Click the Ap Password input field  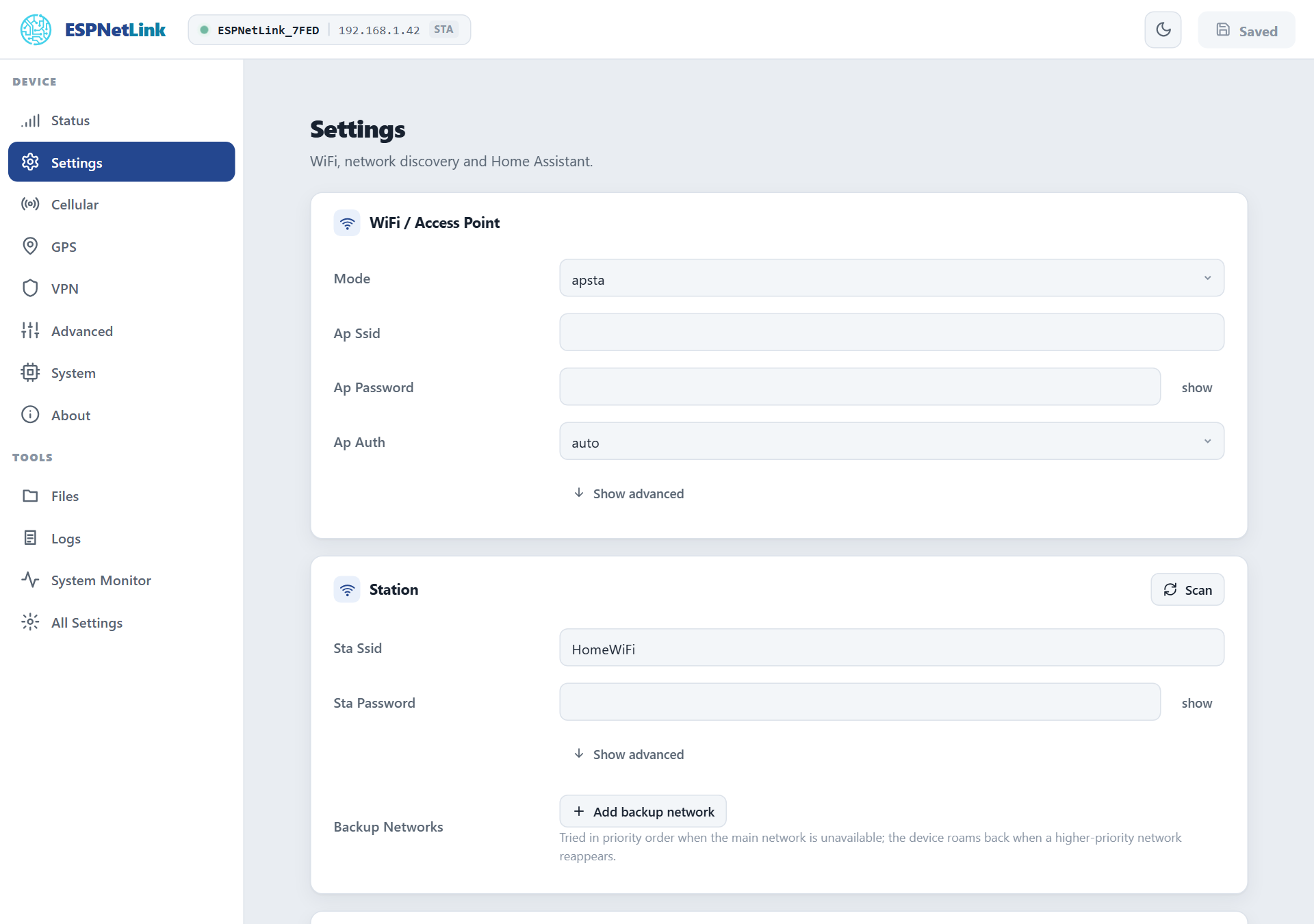click(x=860, y=387)
